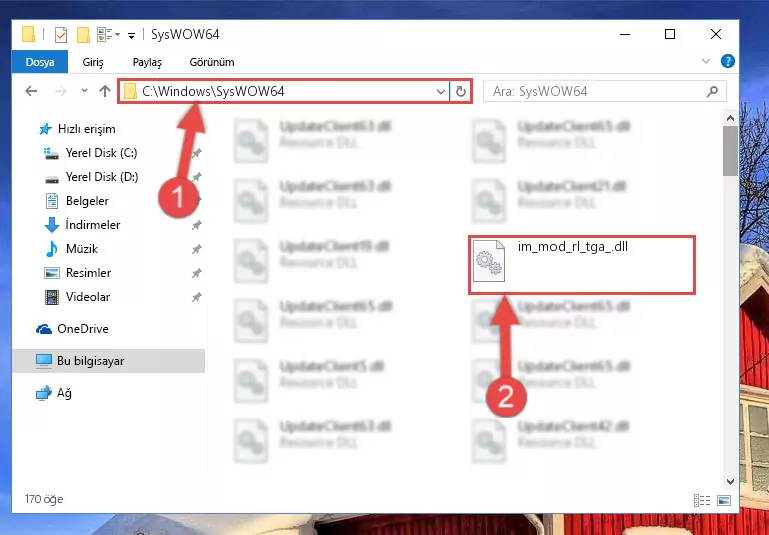Select the im_mod_rl_tga_.dll file name
Screen dimensions: 769x535
coord(573,247)
